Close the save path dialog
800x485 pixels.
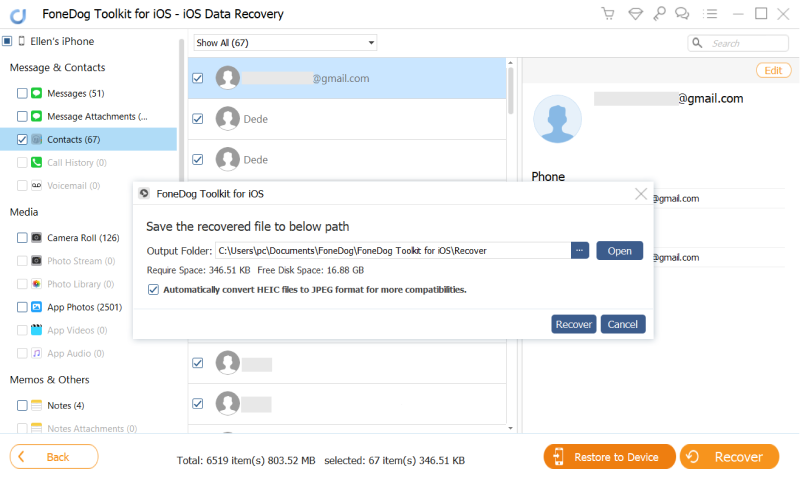[x=641, y=194]
